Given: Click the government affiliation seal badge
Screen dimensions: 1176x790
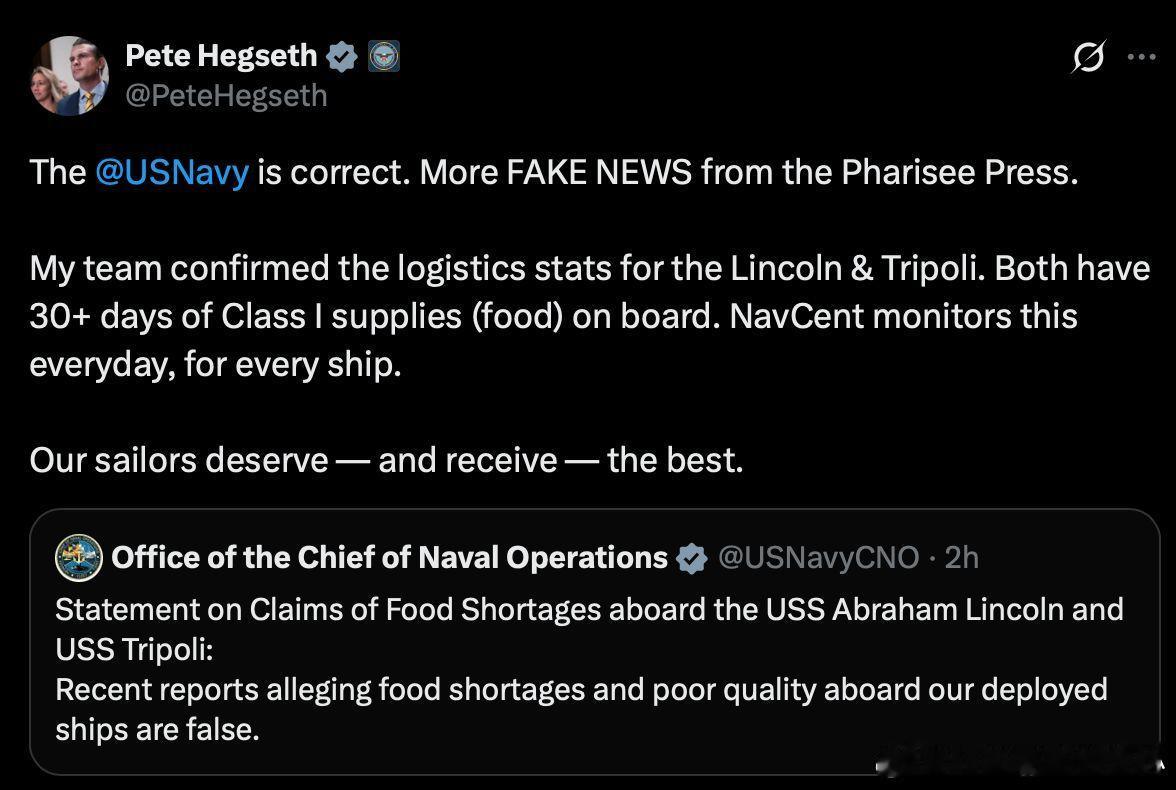Looking at the screenshot, I should point(384,57).
